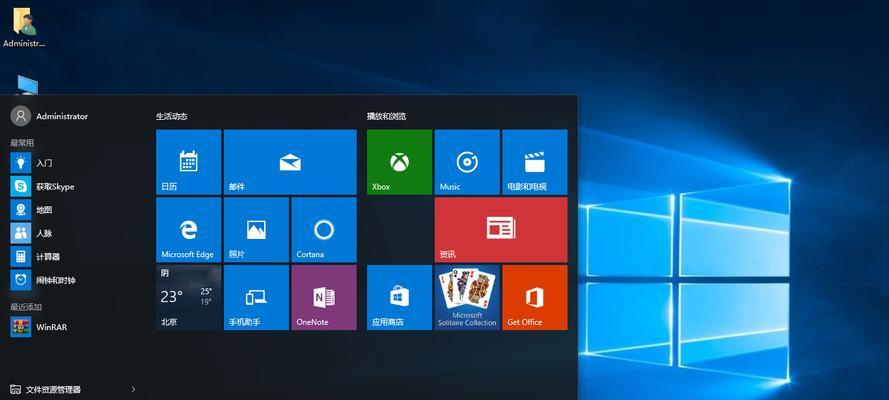The height and width of the screenshot is (400, 889).
Task: Open the 照片 photos tile
Action: coord(256,229)
